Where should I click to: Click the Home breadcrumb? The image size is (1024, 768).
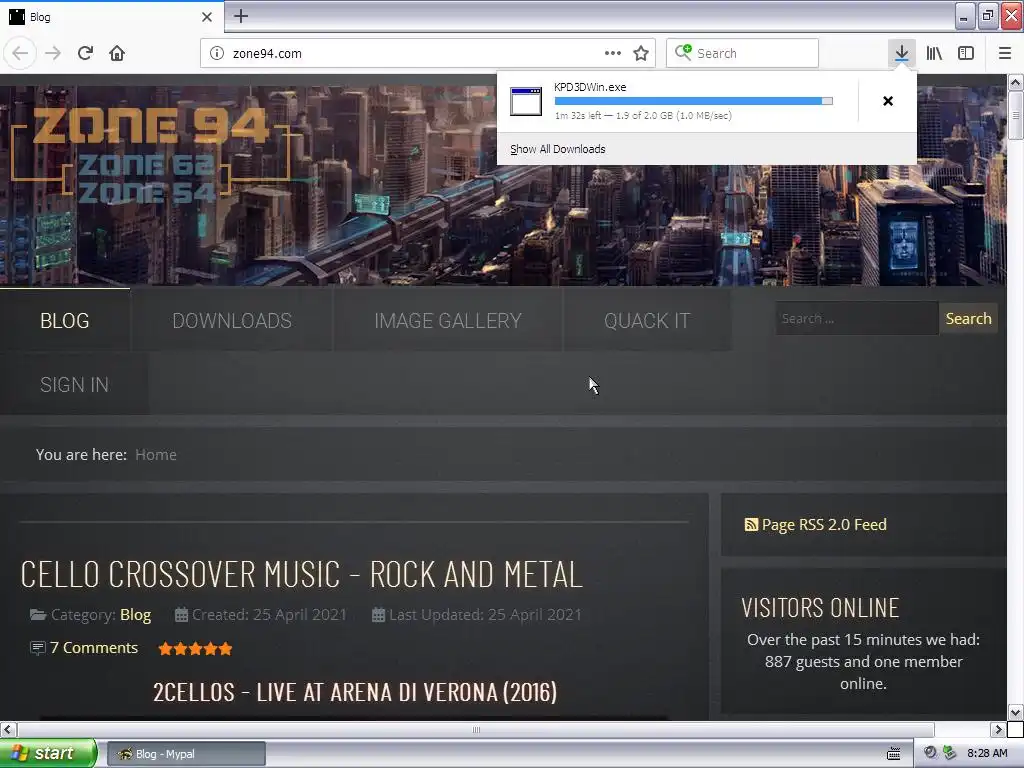pos(155,455)
